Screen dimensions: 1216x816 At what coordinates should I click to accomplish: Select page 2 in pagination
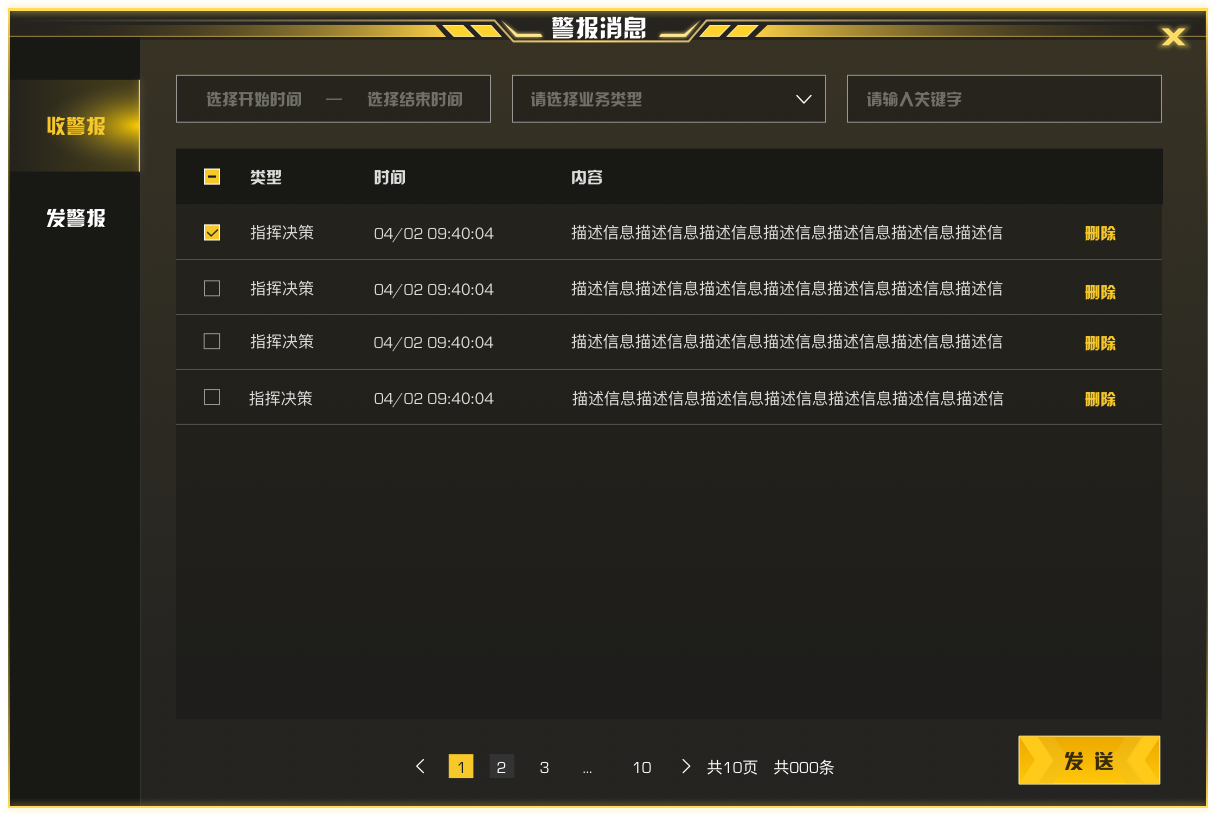pos(501,767)
